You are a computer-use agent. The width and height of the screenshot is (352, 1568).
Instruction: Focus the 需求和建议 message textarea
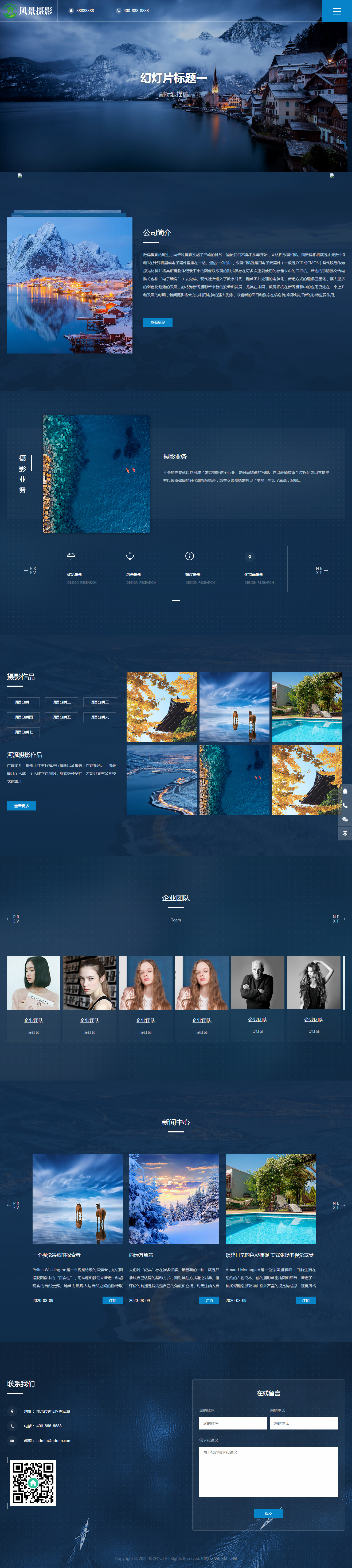[269, 1472]
